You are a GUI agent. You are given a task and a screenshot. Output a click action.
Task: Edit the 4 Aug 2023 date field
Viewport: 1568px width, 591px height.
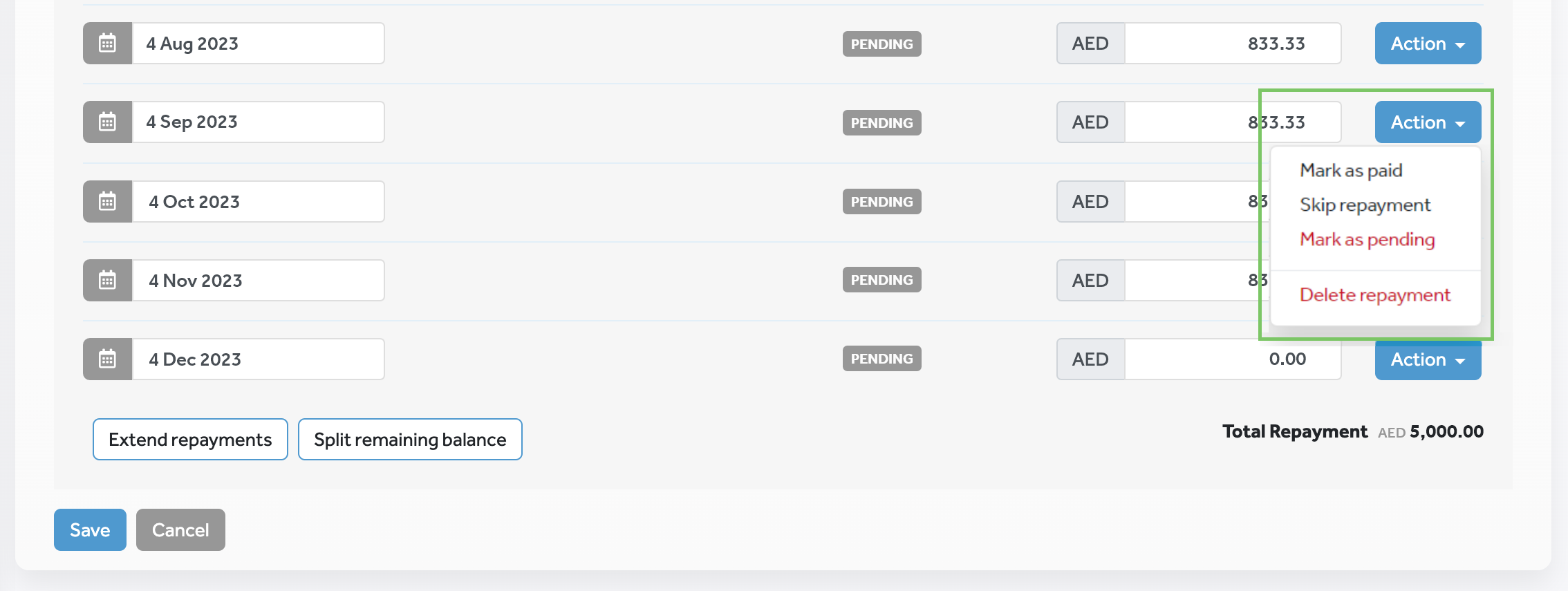coord(258,44)
